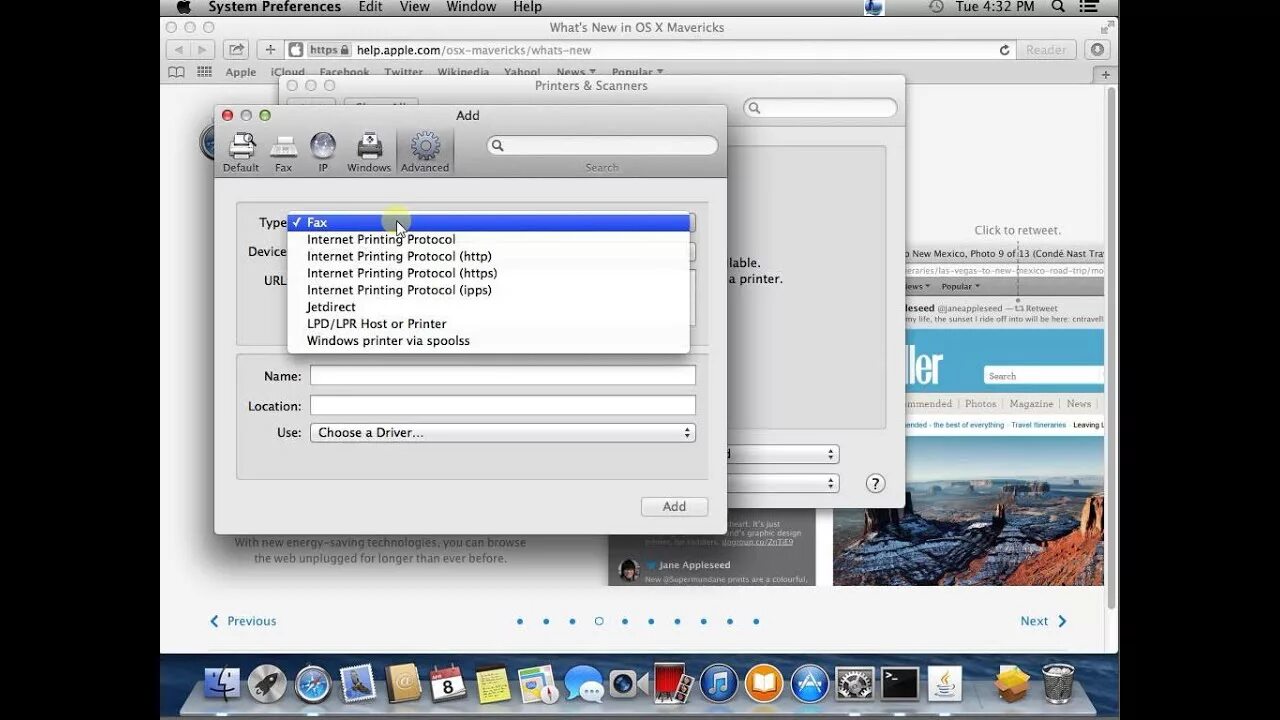Choose plain Internet Printing Protocol entry

(489, 240)
